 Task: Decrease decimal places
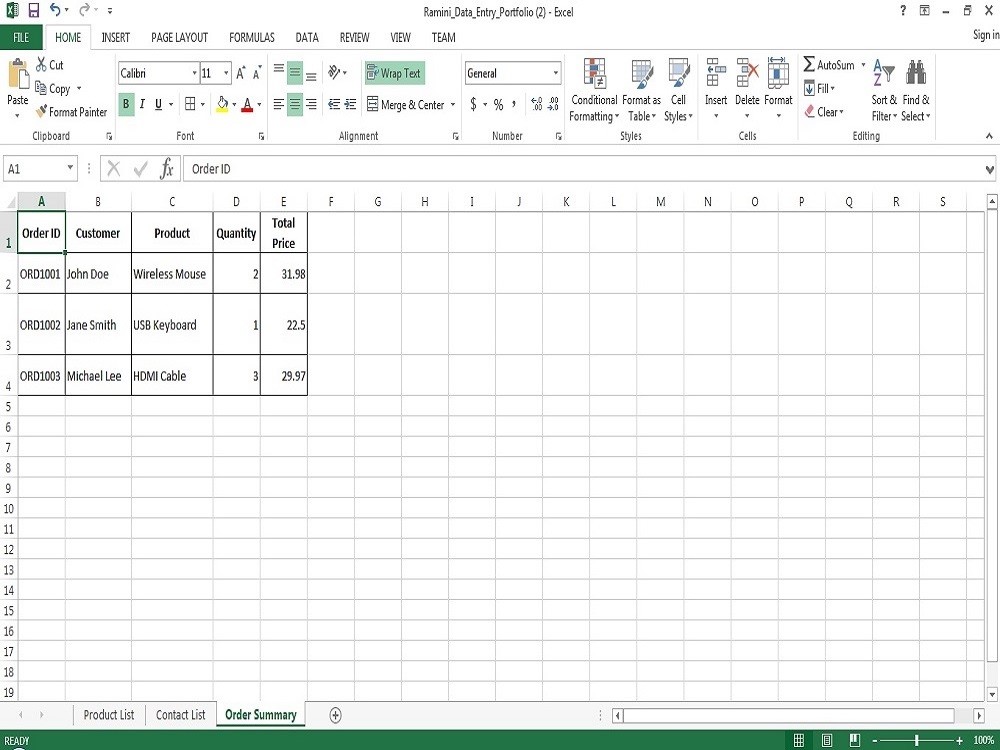553,104
